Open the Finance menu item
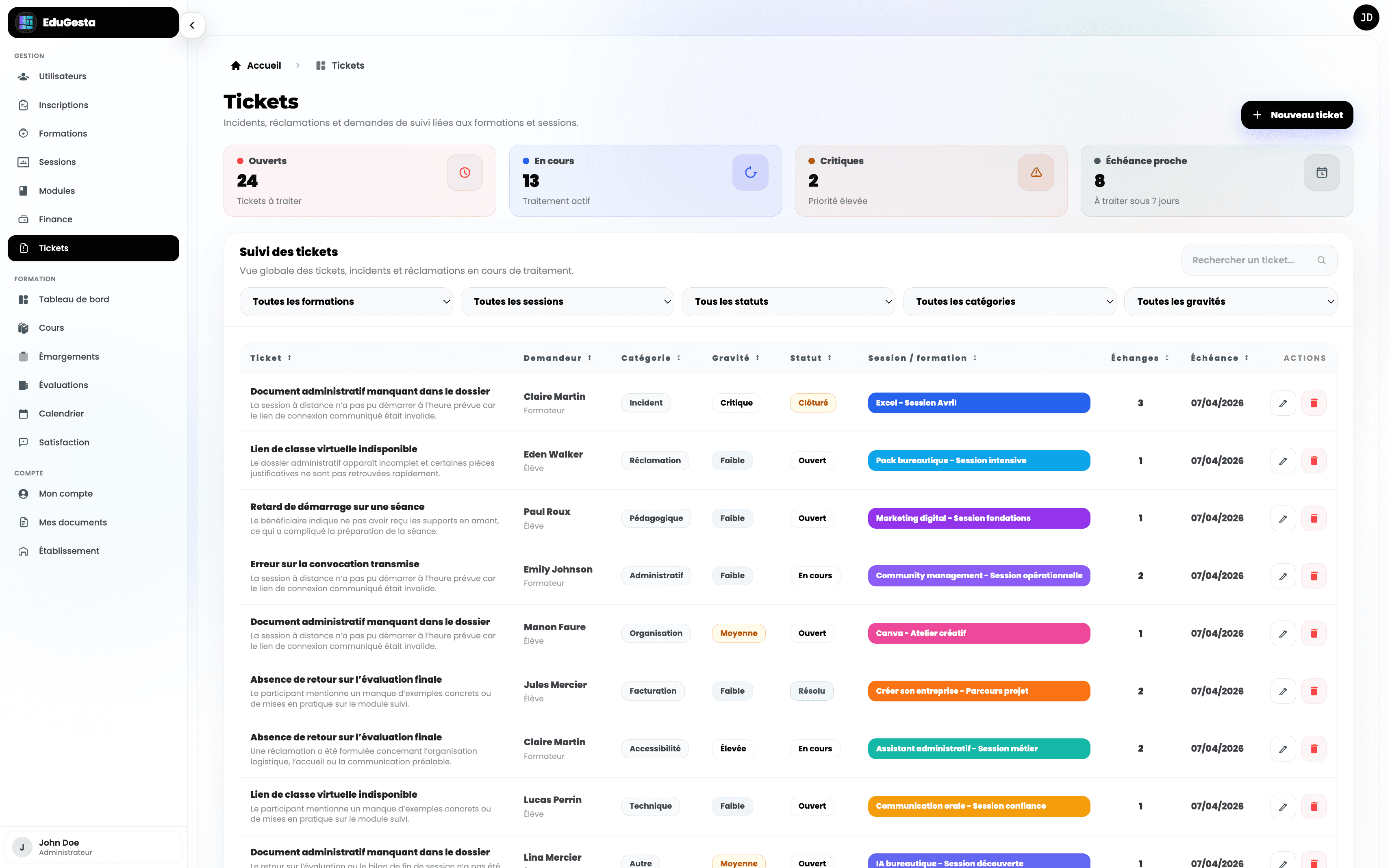 pyautogui.click(x=56, y=219)
